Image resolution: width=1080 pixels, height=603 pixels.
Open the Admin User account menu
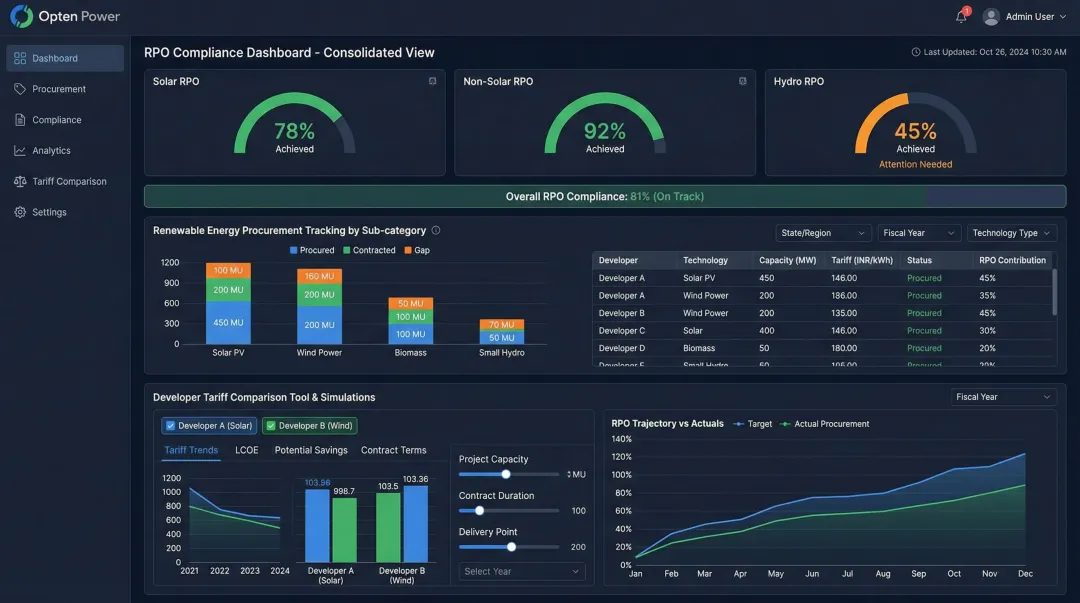point(1022,16)
